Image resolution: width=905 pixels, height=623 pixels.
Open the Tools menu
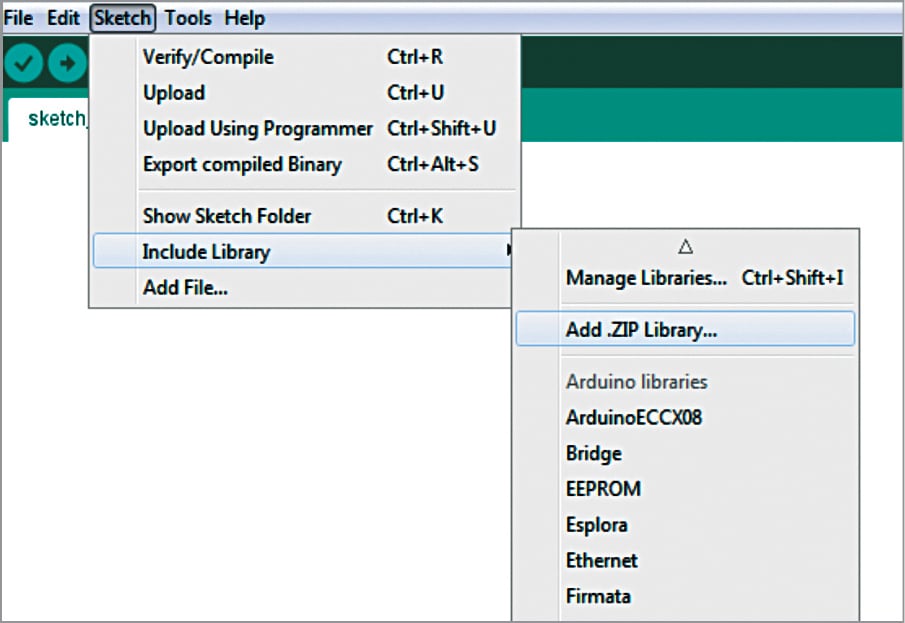tap(188, 18)
